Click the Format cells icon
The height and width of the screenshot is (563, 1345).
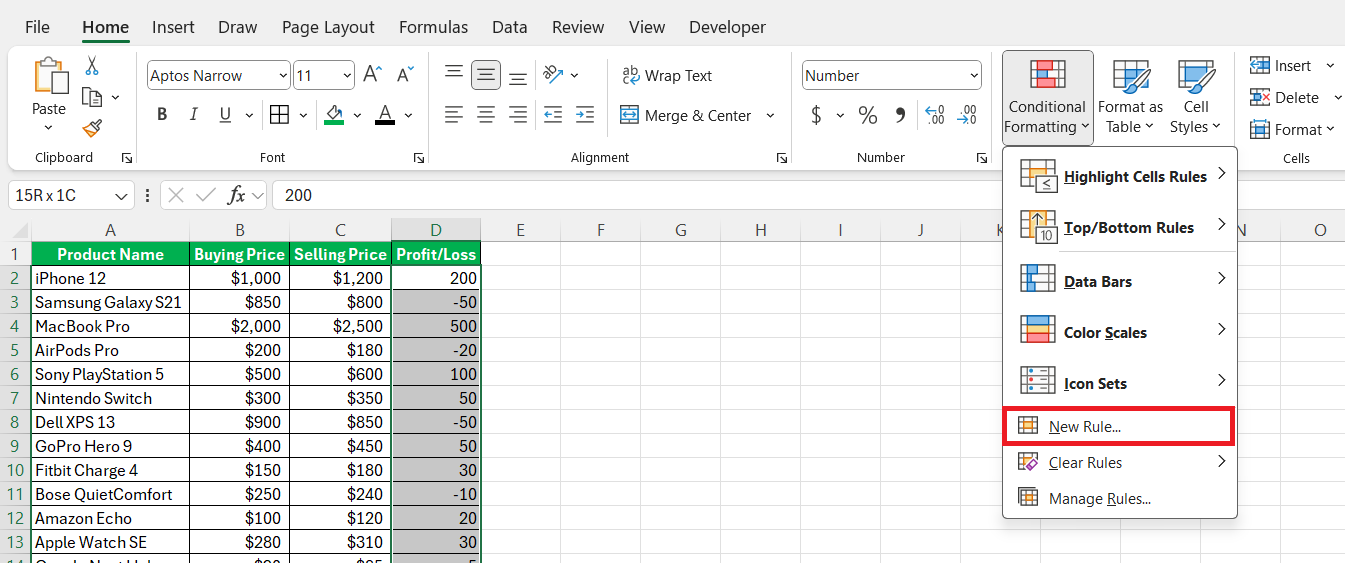pos(1260,129)
